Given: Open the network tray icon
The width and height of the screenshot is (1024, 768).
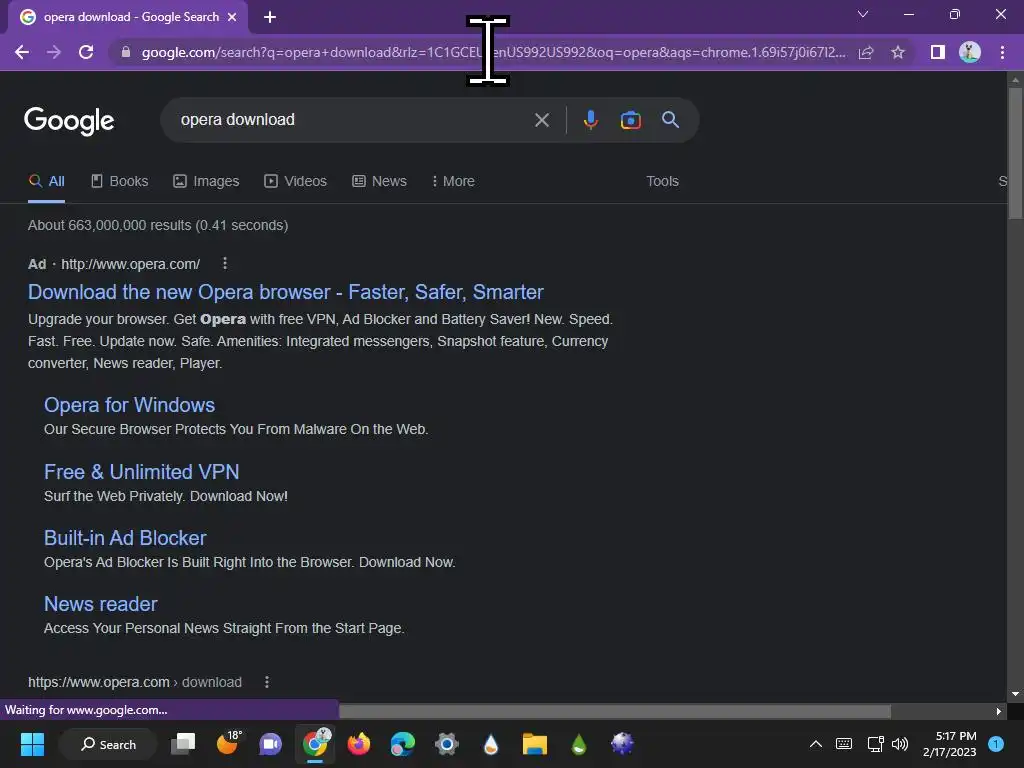Looking at the screenshot, I should 875,744.
